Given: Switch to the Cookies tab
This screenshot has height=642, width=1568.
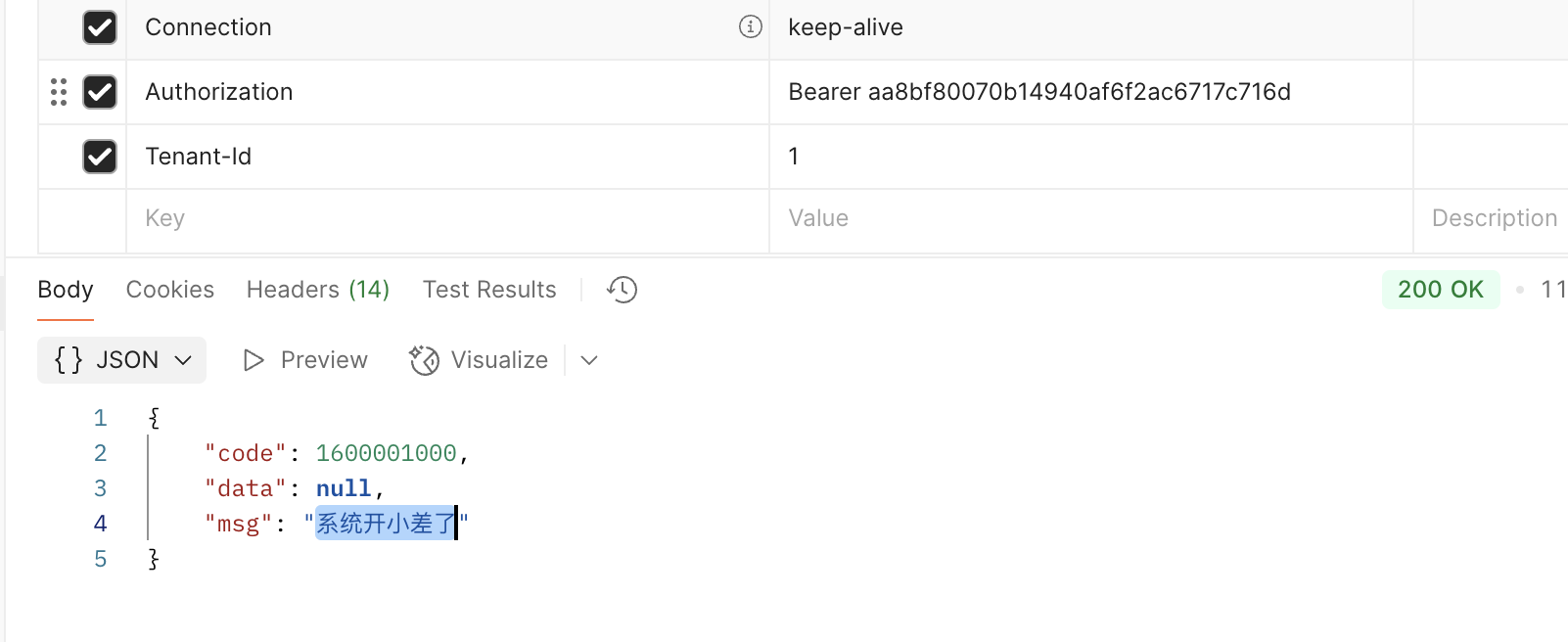Looking at the screenshot, I should point(170,290).
